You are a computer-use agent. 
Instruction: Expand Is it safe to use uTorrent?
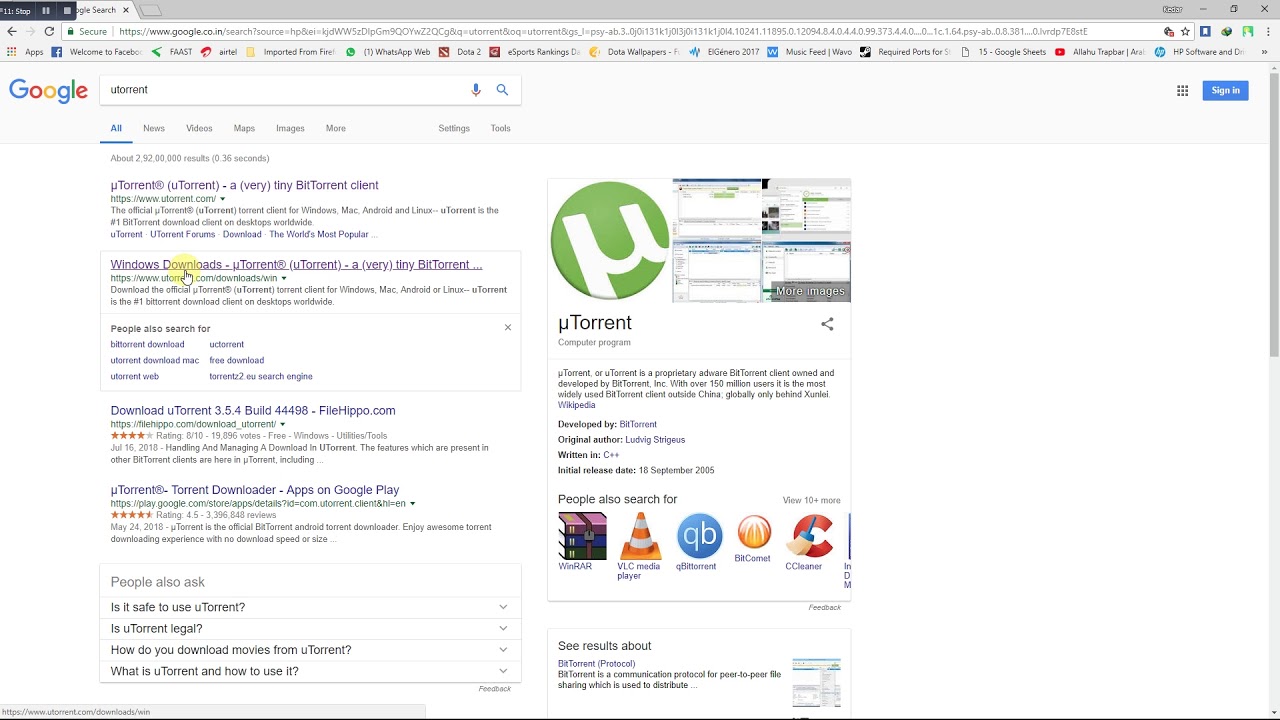(x=310, y=607)
